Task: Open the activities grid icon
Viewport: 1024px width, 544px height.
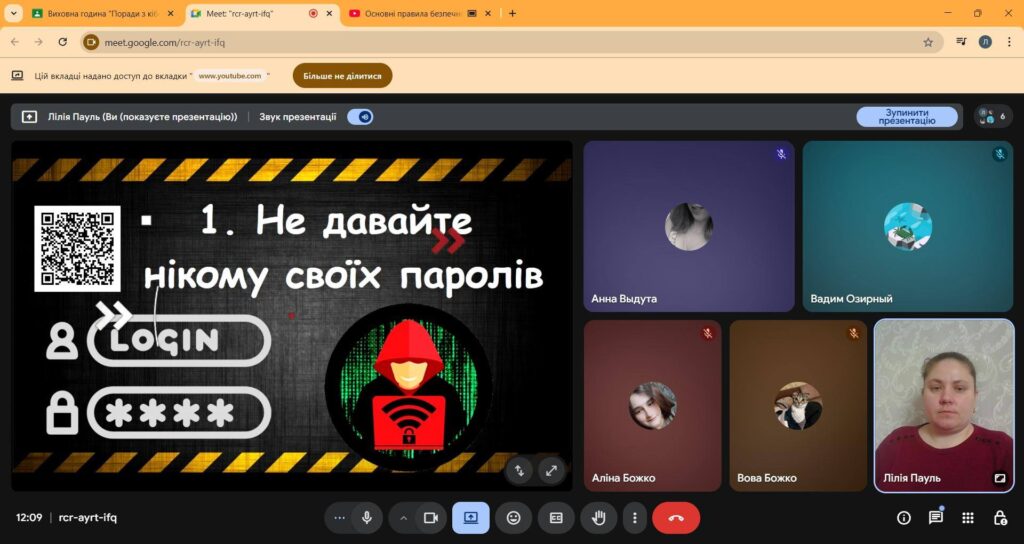Action: point(968,518)
